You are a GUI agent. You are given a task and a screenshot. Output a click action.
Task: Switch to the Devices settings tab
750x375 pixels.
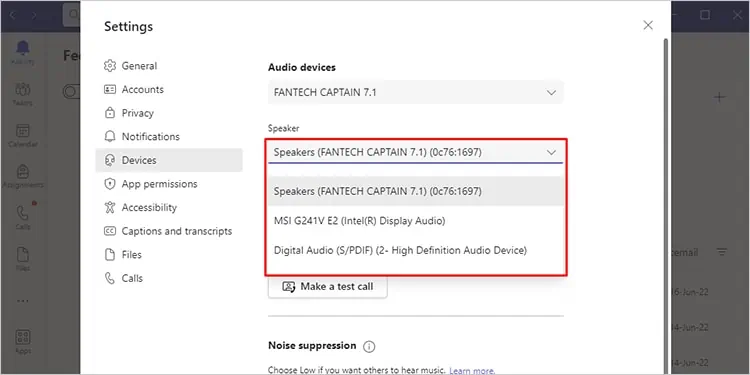(x=169, y=160)
